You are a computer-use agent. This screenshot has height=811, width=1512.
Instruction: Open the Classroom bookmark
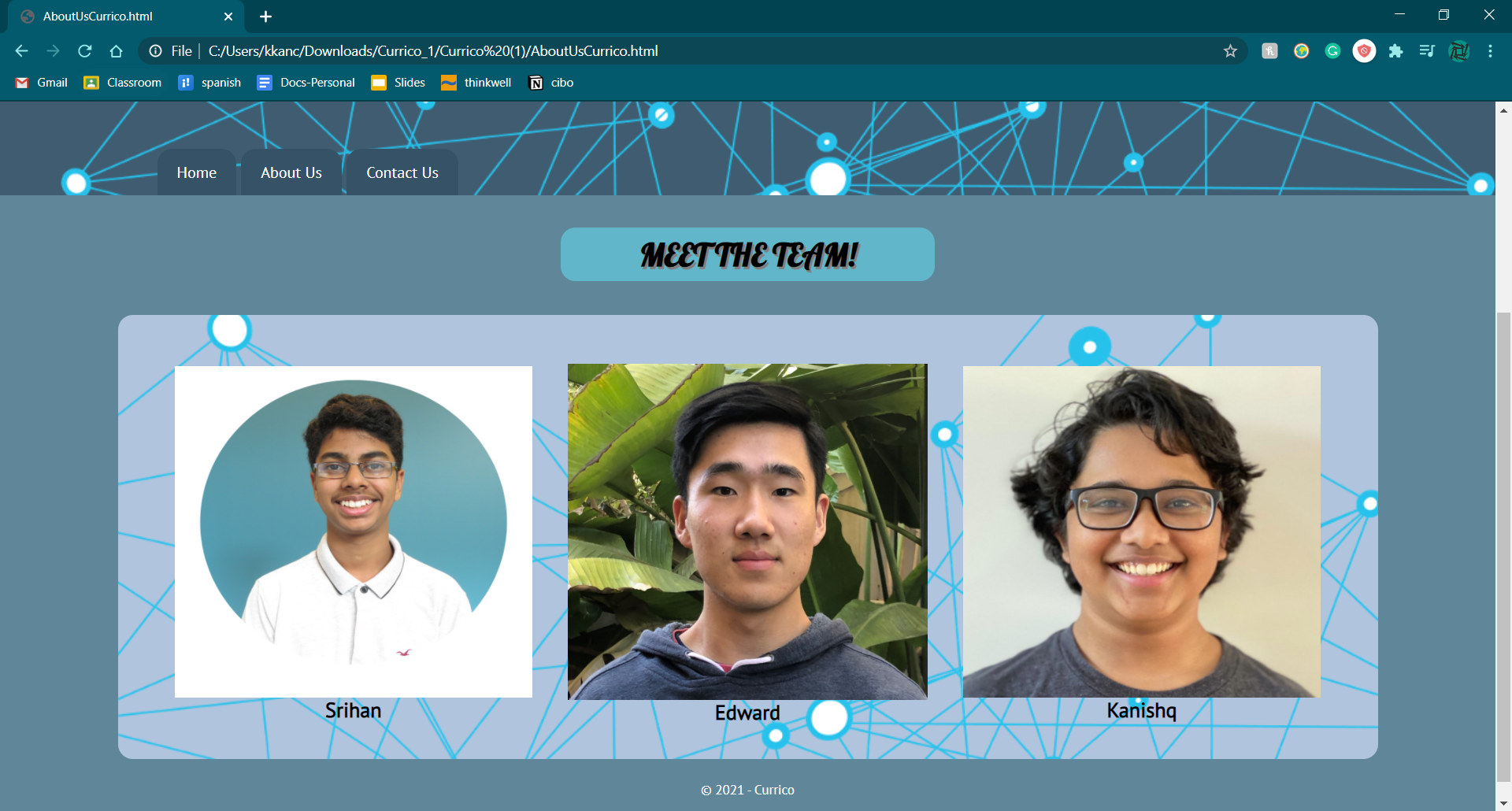click(x=123, y=83)
